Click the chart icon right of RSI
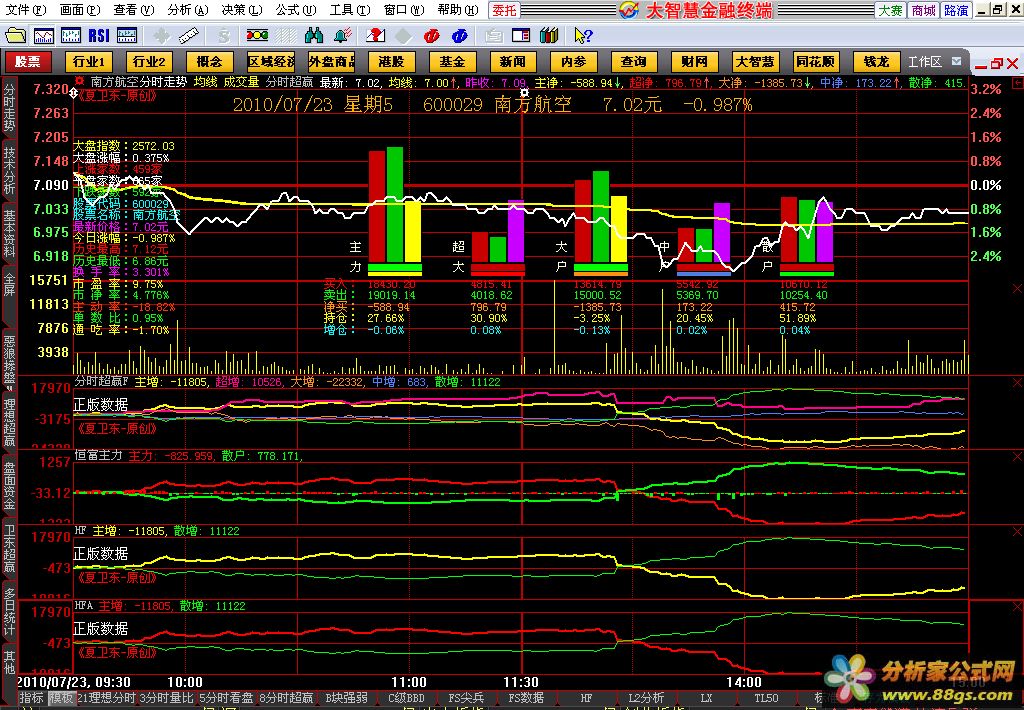Image resolution: width=1024 pixels, height=710 pixels. (x=127, y=35)
